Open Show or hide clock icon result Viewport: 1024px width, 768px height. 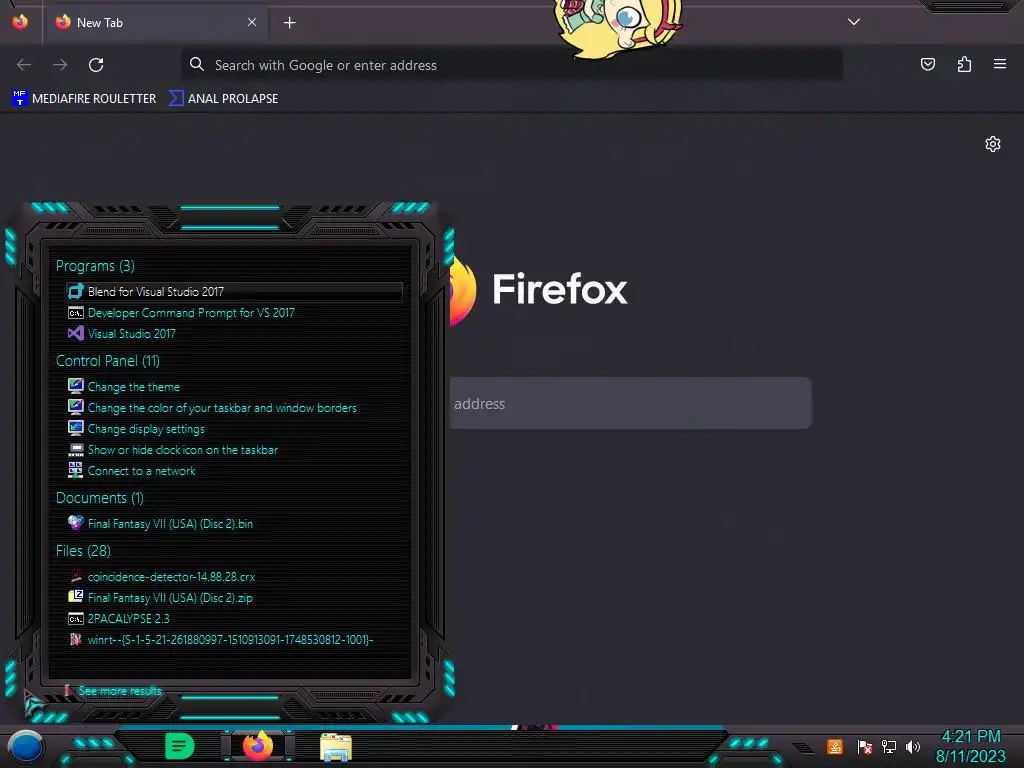(x=182, y=450)
